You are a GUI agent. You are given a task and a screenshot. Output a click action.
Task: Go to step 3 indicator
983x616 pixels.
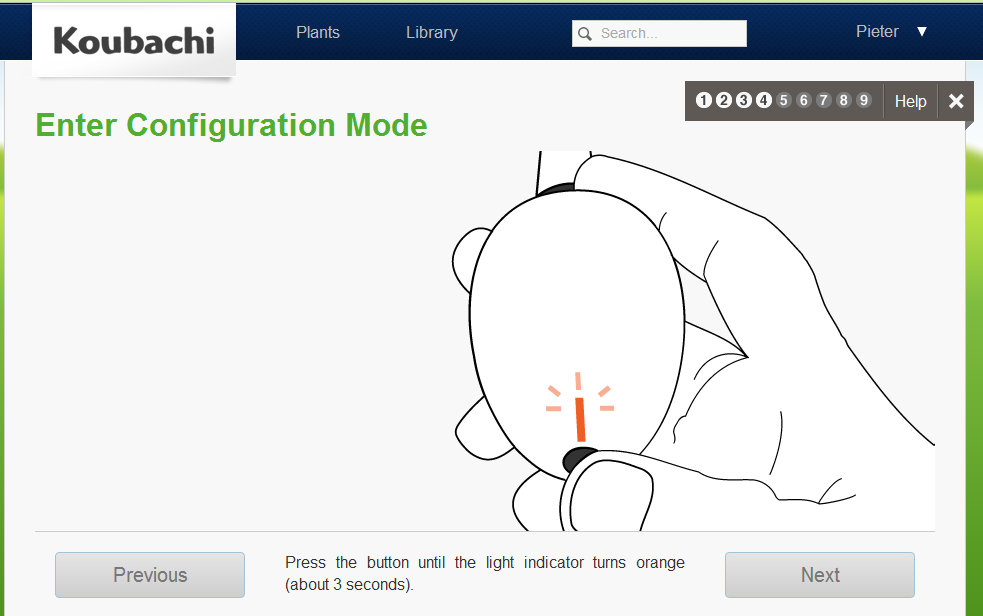tap(744, 100)
